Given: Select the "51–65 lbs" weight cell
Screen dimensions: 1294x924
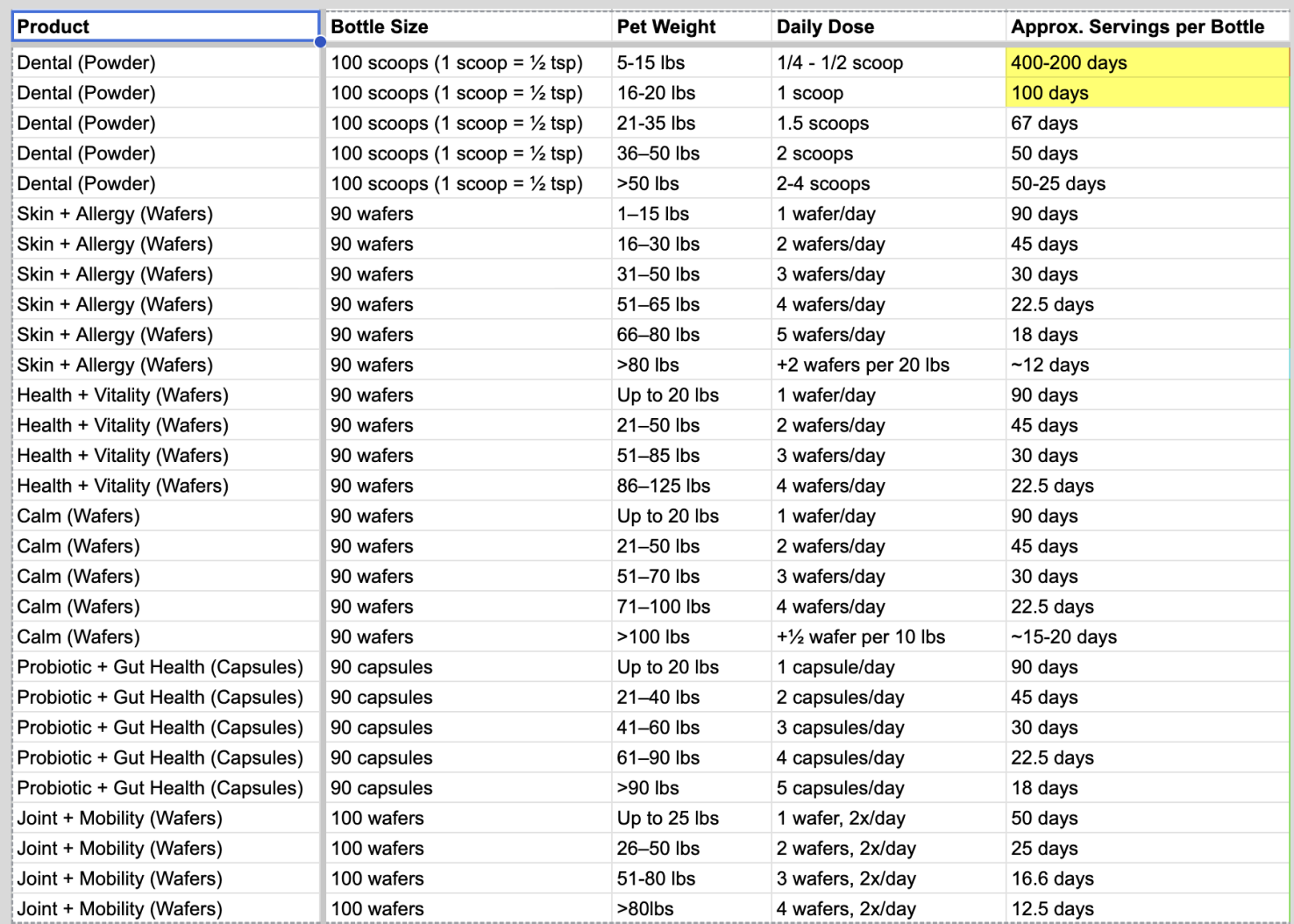Looking at the screenshot, I should click(692, 304).
